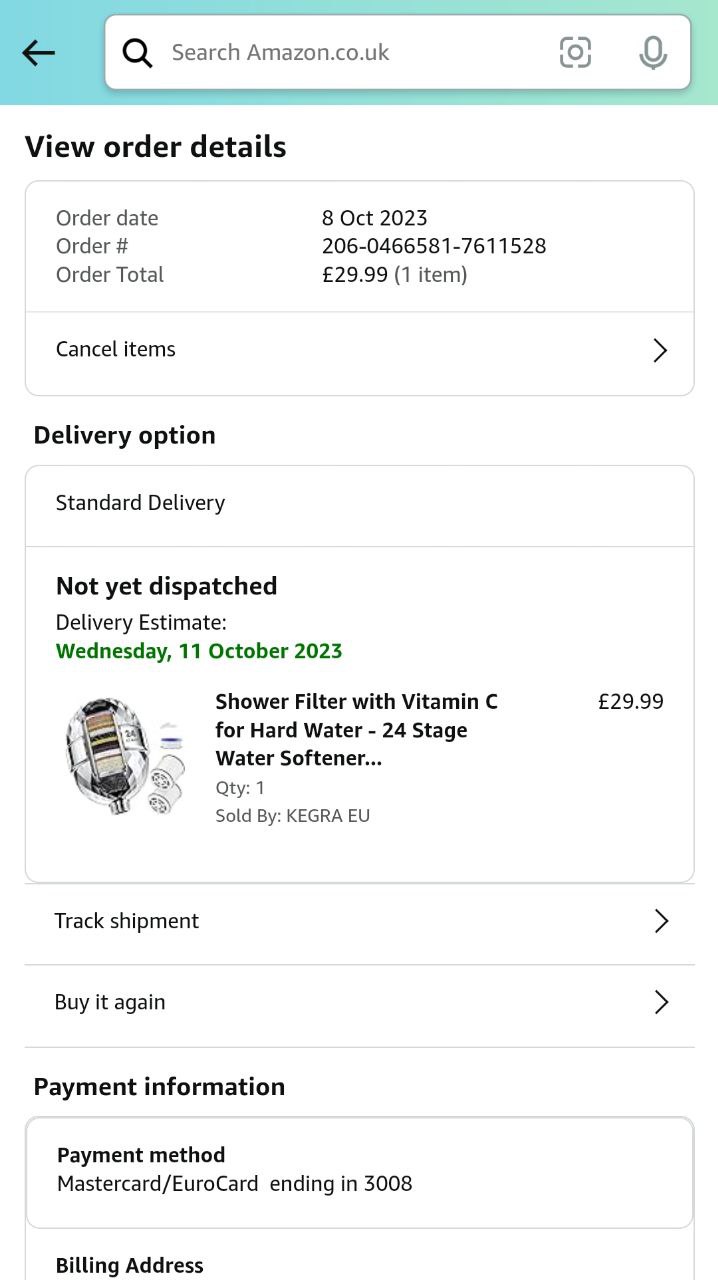718x1280 pixels.
Task: Open Track shipment chevron arrow
Action: (660, 921)
